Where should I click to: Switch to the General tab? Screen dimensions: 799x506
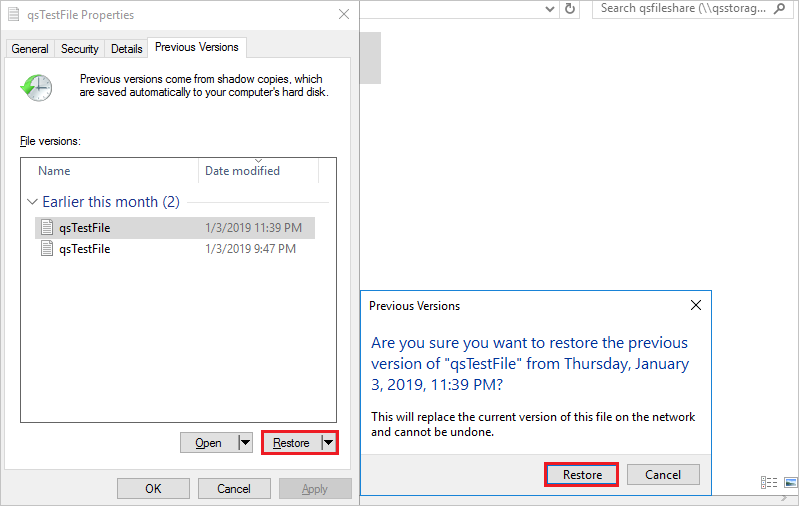point(30,49)
